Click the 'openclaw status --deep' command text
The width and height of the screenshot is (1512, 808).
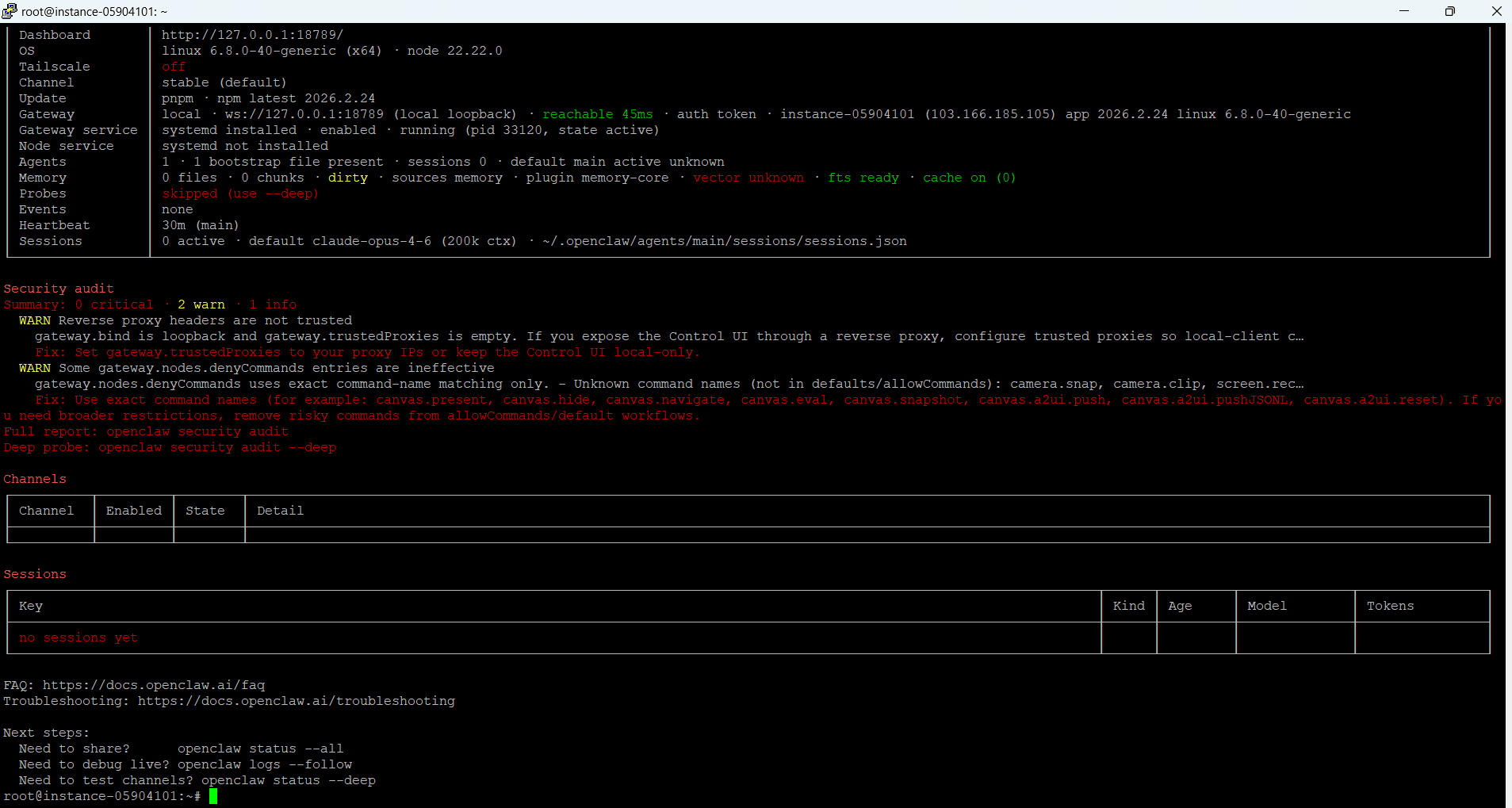(x=288, y=780)
